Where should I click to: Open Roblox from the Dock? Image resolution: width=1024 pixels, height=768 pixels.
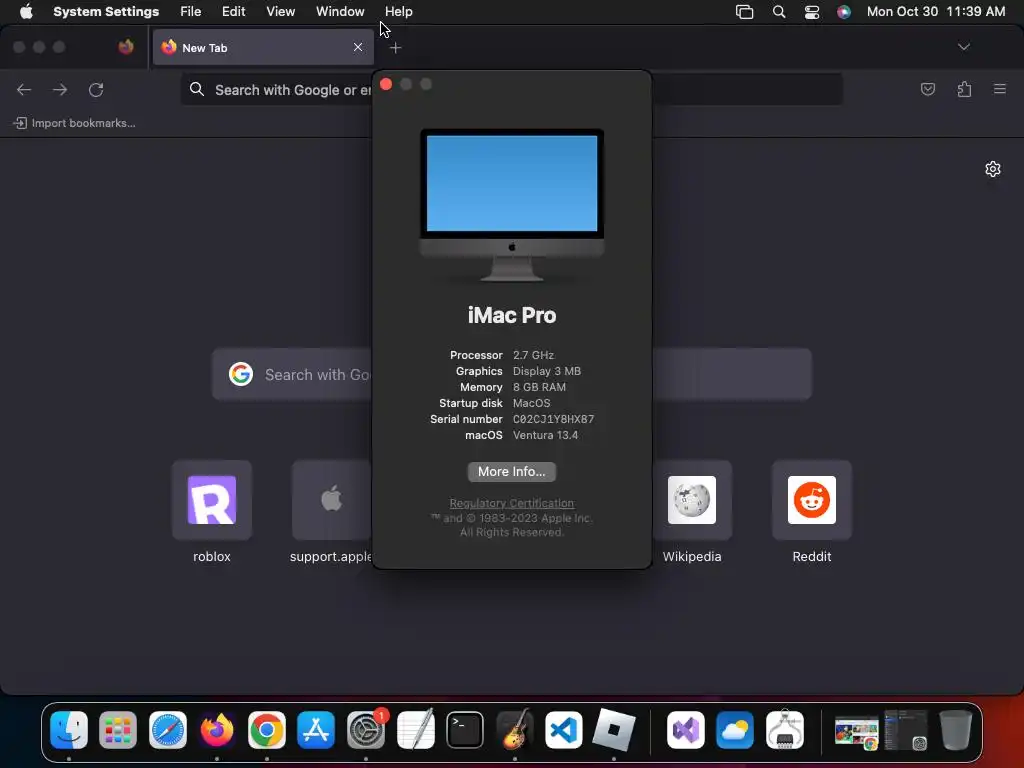(x=613, y=729)
